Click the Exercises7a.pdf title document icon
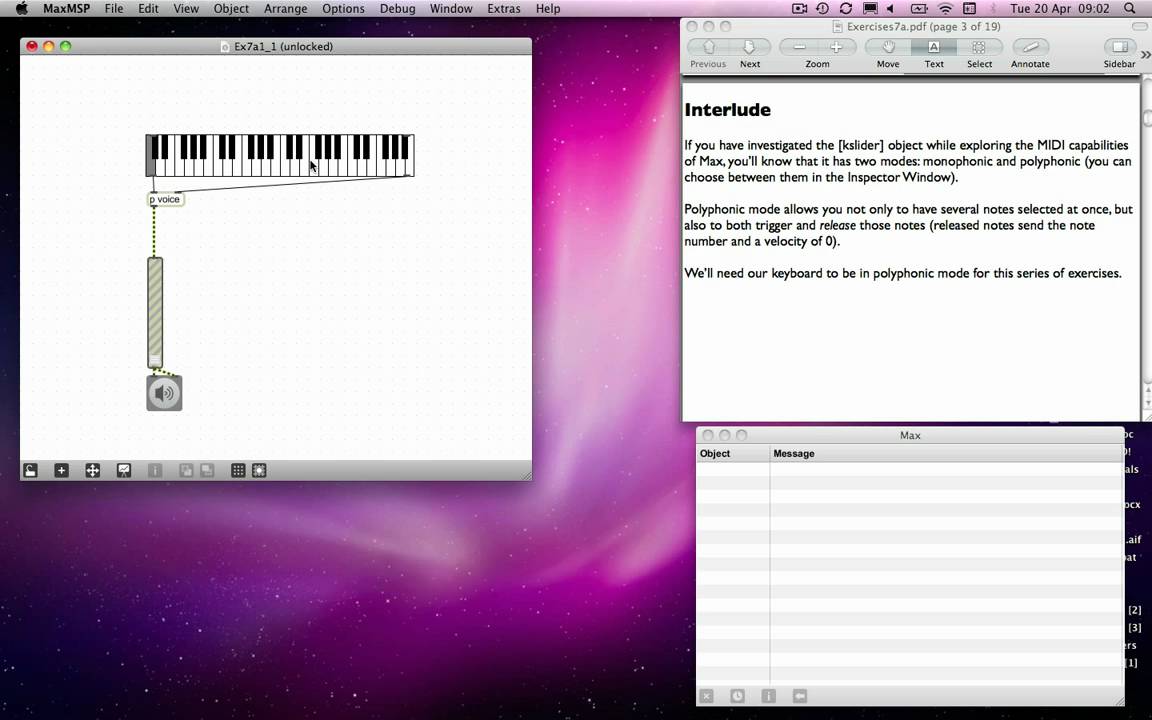Viewport: 1152px width, 720px height. (837, 26)
